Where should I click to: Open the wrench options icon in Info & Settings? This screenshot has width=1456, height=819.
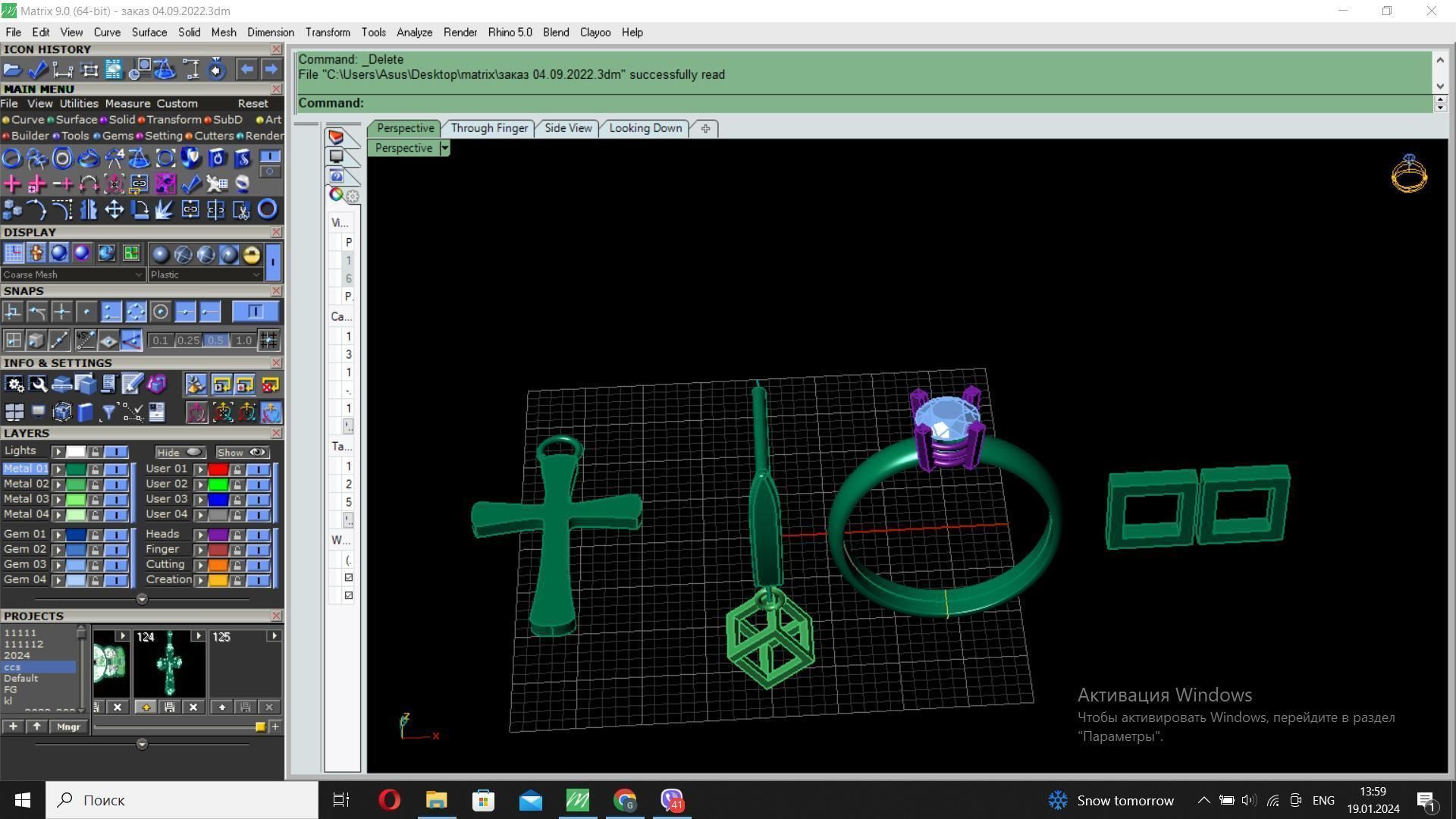click(x=38, y=384)
